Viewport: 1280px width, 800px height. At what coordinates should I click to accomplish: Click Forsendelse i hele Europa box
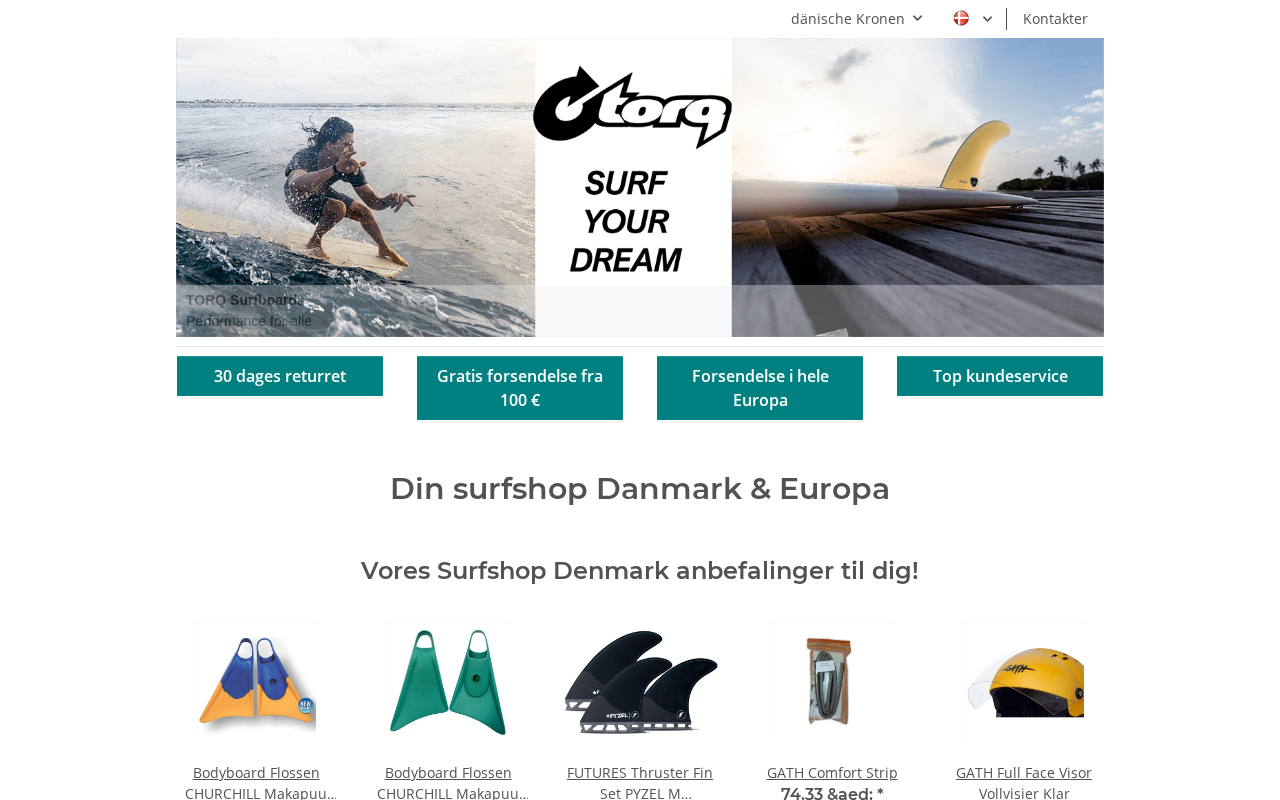point(760,388)
